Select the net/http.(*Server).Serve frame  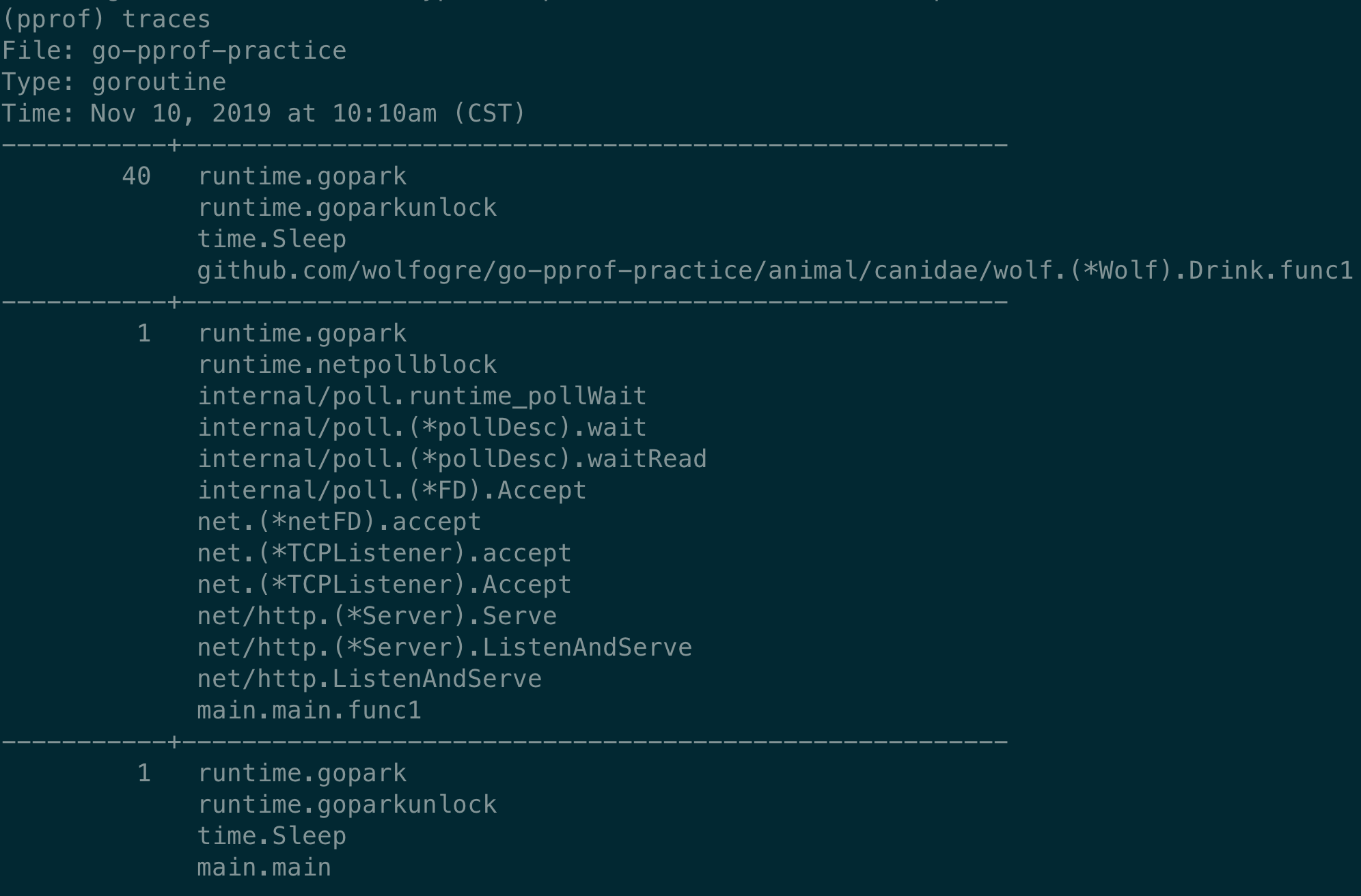click(x=376, y=616)
